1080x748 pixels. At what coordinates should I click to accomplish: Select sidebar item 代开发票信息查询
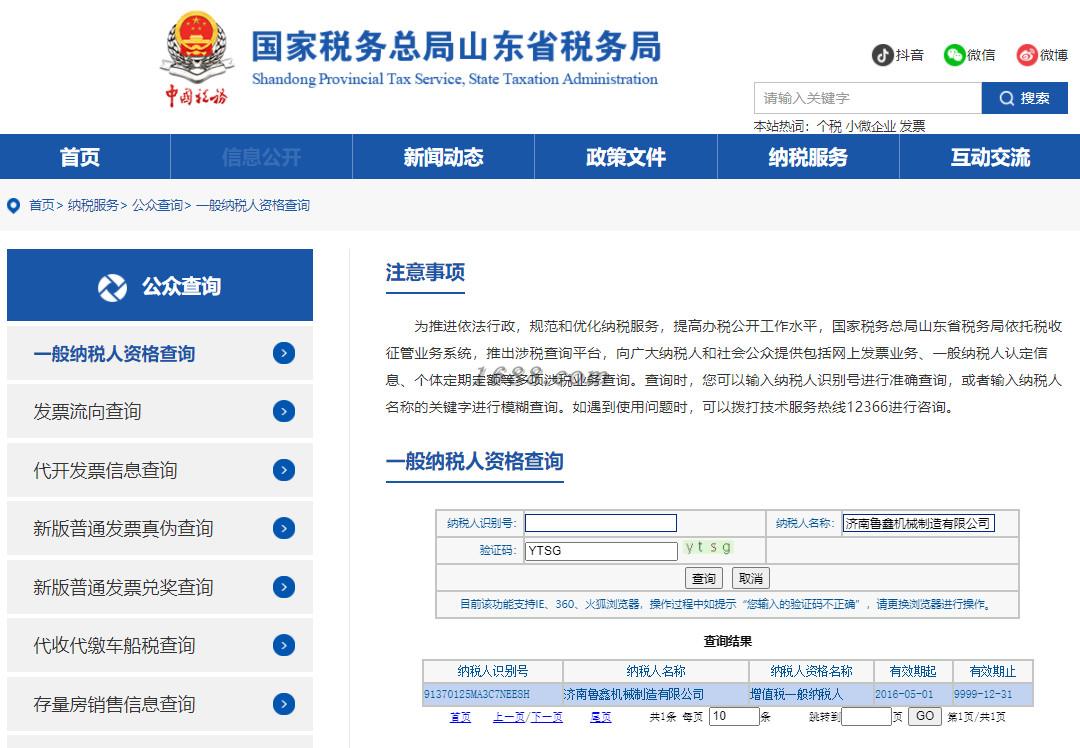[x=160, y=470]
